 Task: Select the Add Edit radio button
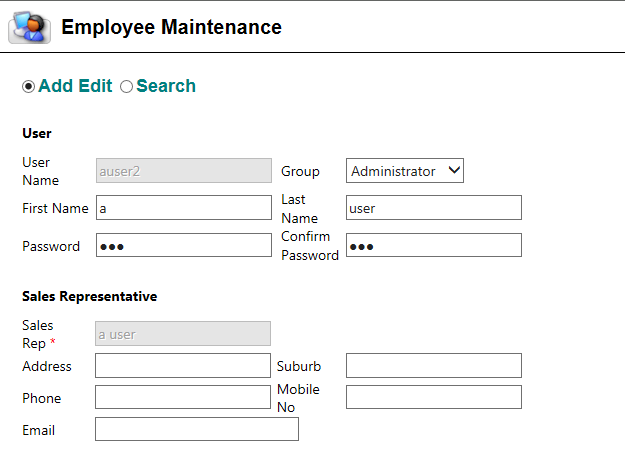(28, 86)
